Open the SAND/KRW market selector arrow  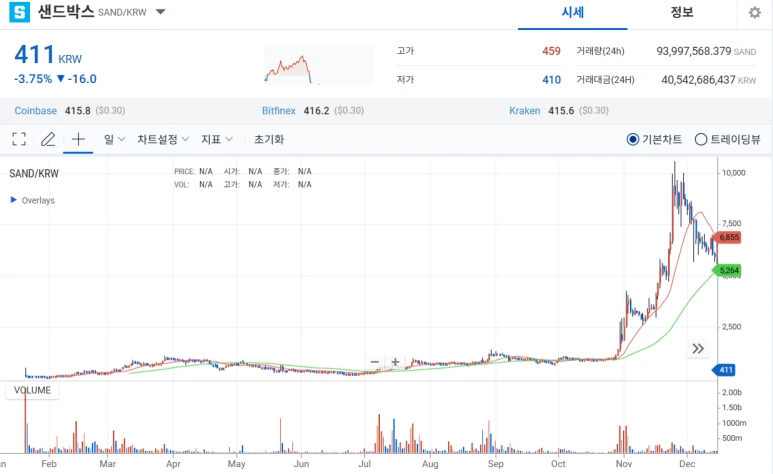click(161, 12)
